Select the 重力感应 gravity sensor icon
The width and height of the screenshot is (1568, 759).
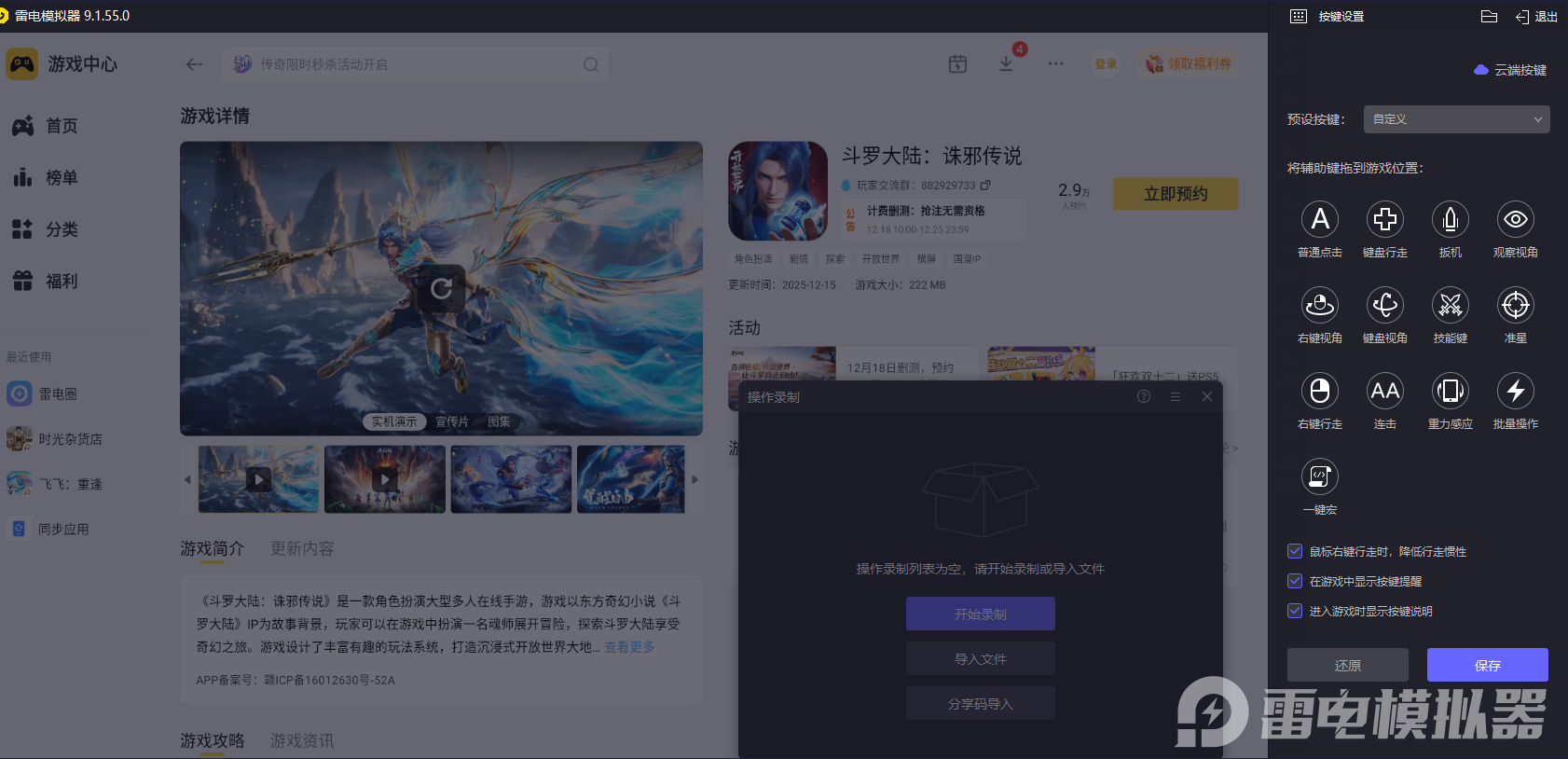tap(1451, 391)
